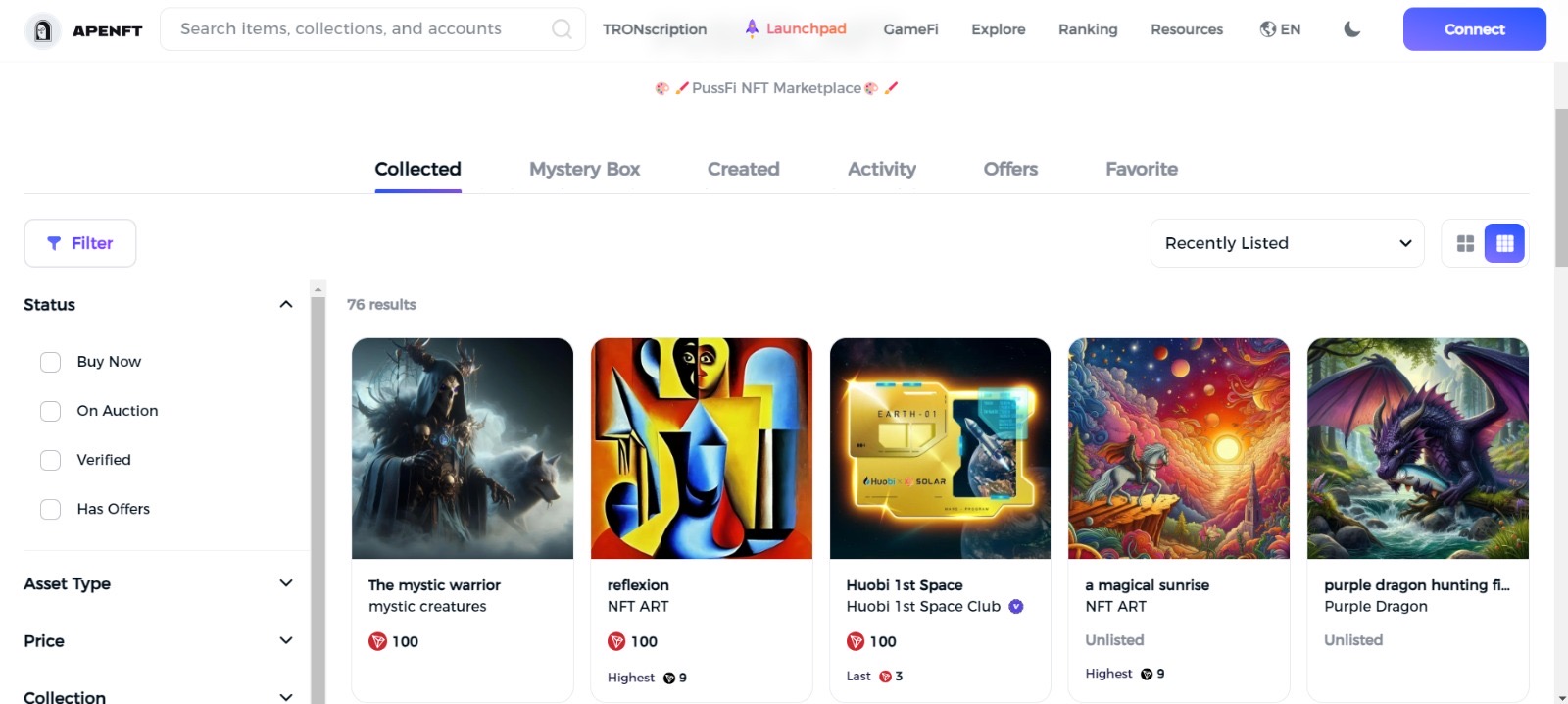Click the APENFT logo icon
1568x704 pixels.
tap(42, 30)
